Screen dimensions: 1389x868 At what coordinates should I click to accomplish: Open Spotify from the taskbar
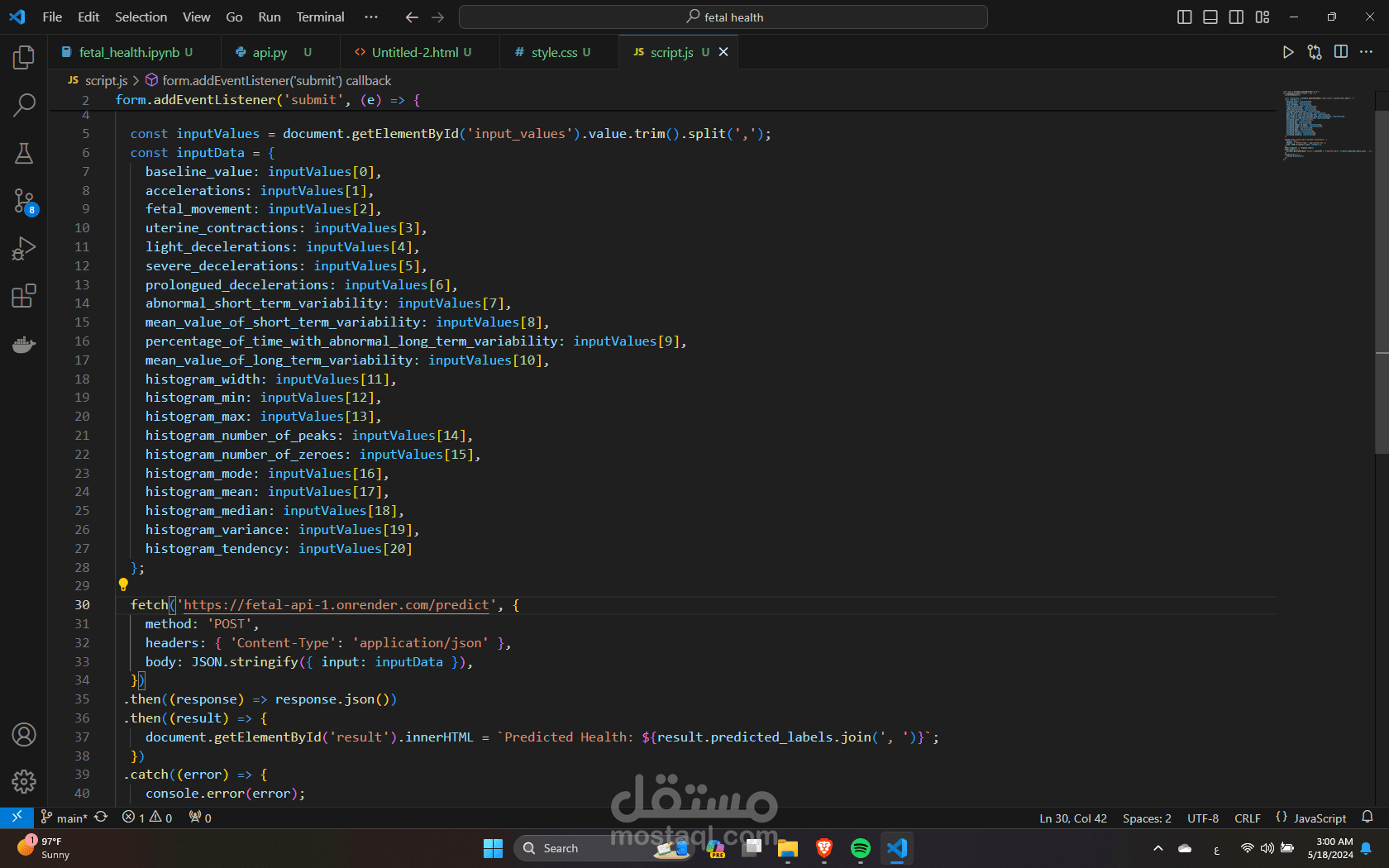tap(861, 848)
